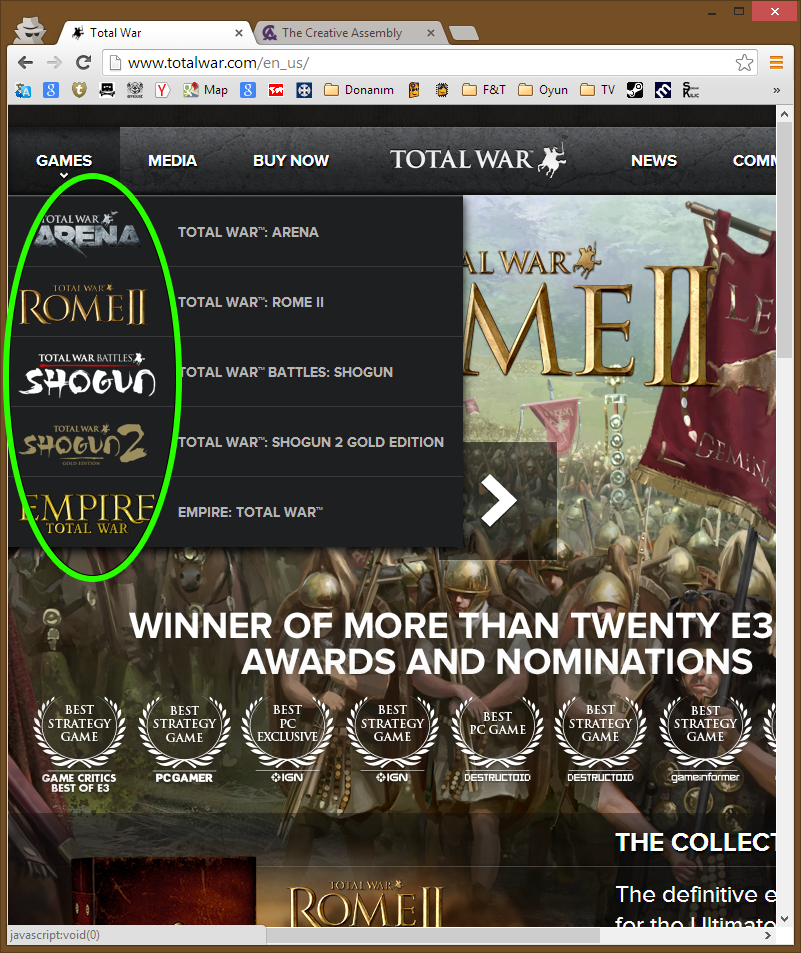Screen dimensions: 801x953
Task: Click the PC Gamer Best Strategy Game badge
Action: (x=184, y=741)
